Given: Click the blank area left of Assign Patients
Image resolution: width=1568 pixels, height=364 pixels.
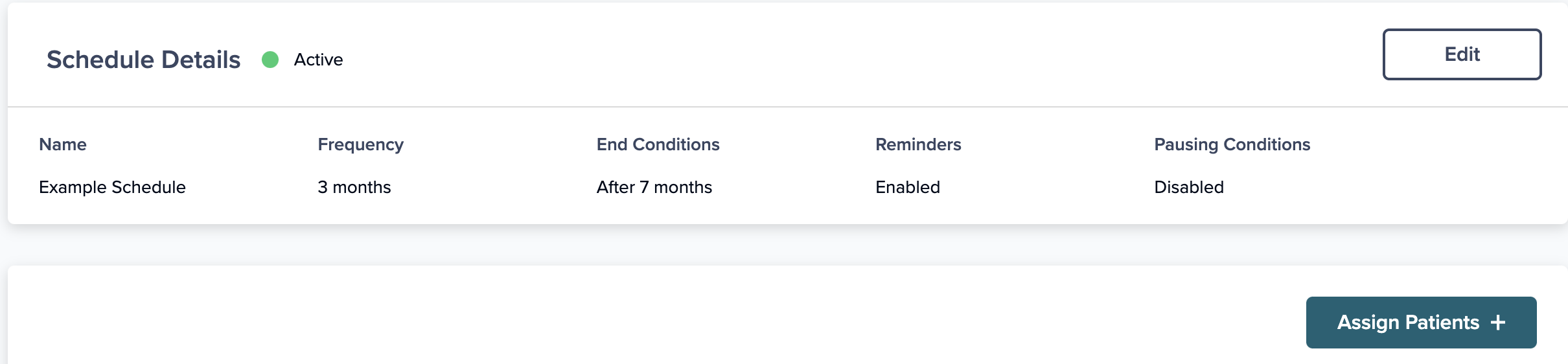Looking at the screenshot, I should pyautogui.click(x=648, y=317).
